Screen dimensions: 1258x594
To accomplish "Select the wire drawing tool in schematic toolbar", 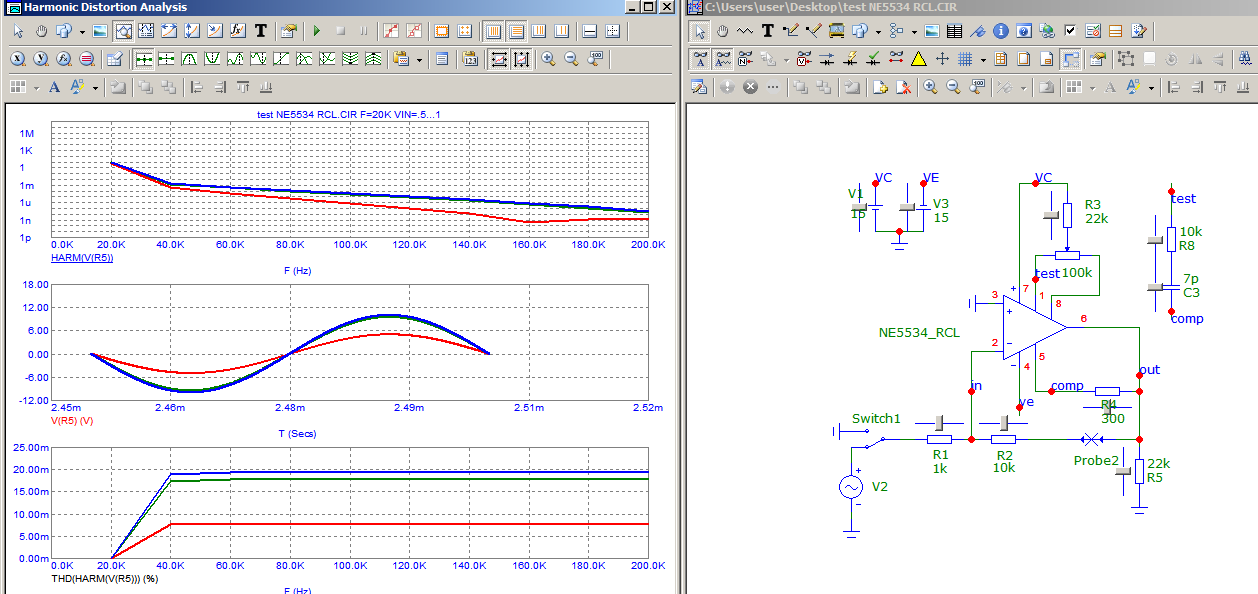I will pyautogui.click(x=792, y=31).
